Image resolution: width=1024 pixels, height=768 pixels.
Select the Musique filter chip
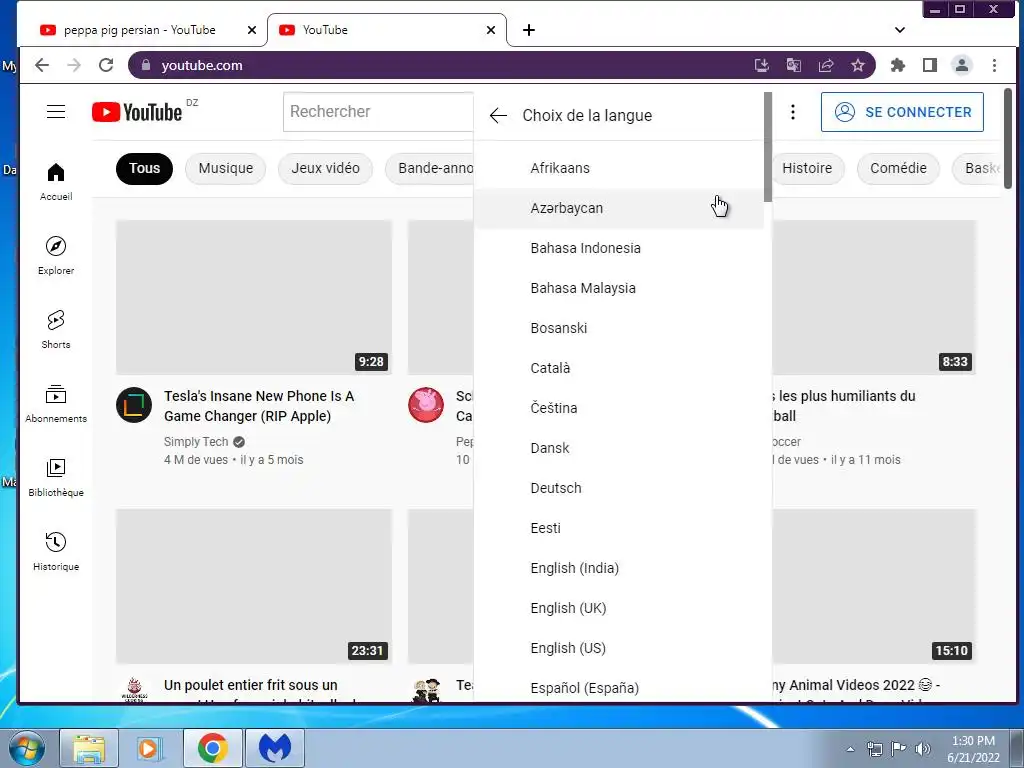(x=225, y=168)
